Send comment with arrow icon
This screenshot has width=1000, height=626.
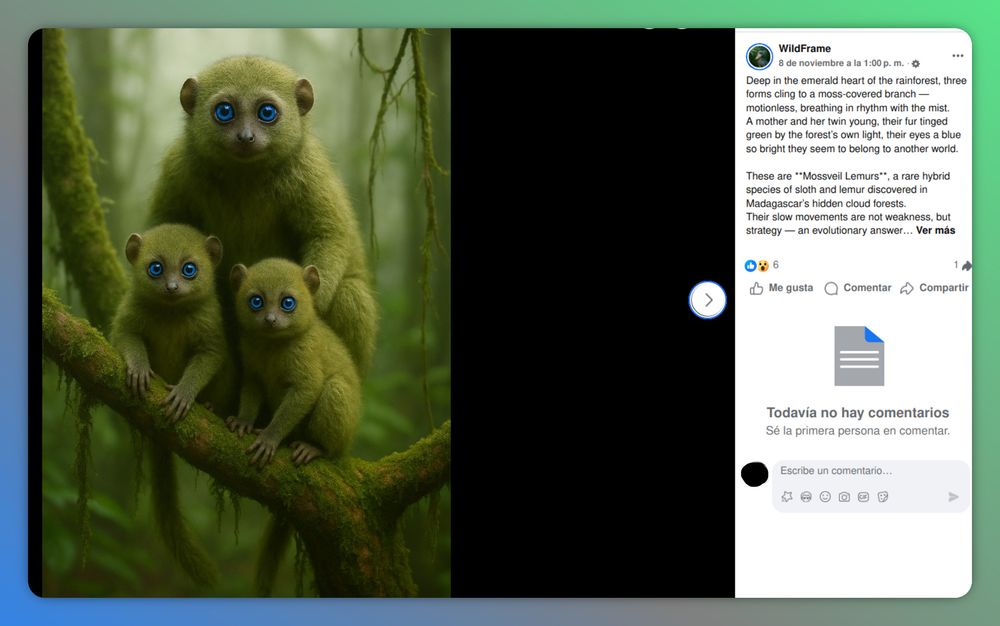[x=953, y=497]
